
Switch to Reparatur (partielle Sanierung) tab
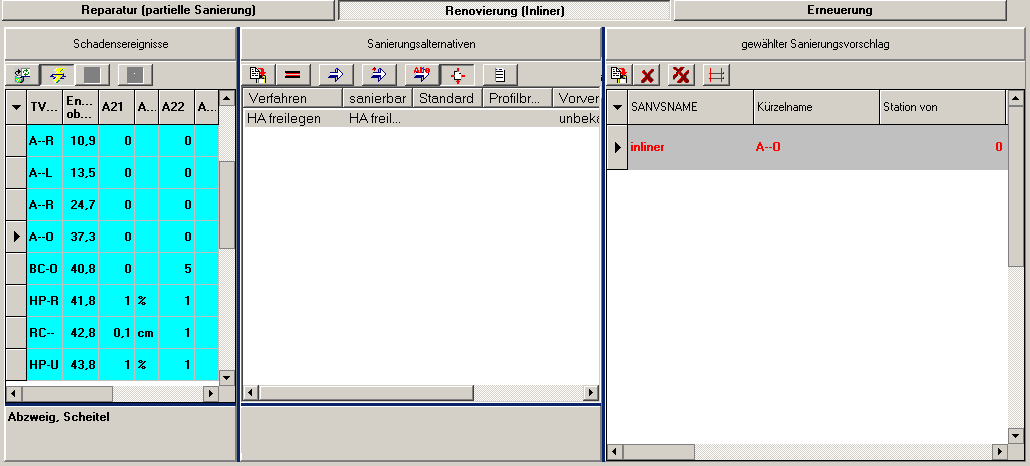point(168,10)
